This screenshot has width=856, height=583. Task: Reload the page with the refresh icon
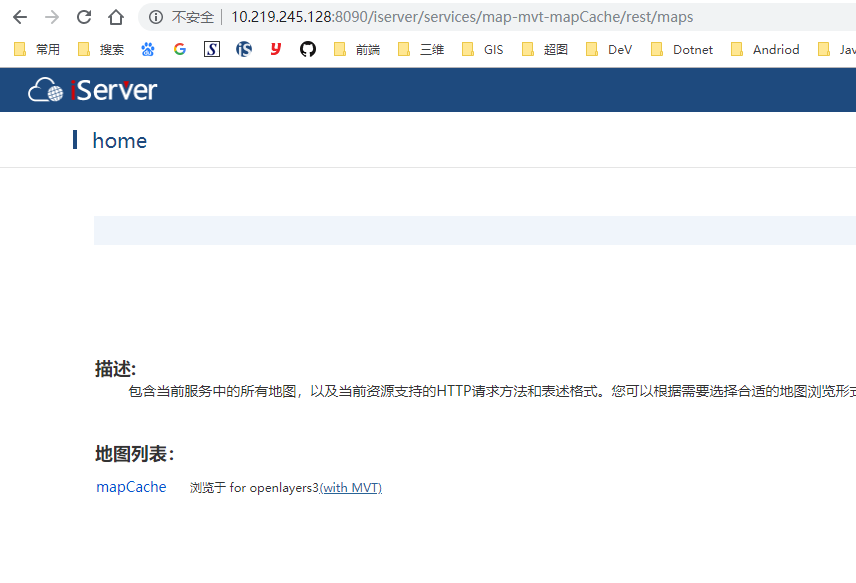click(x=84, y=17)
